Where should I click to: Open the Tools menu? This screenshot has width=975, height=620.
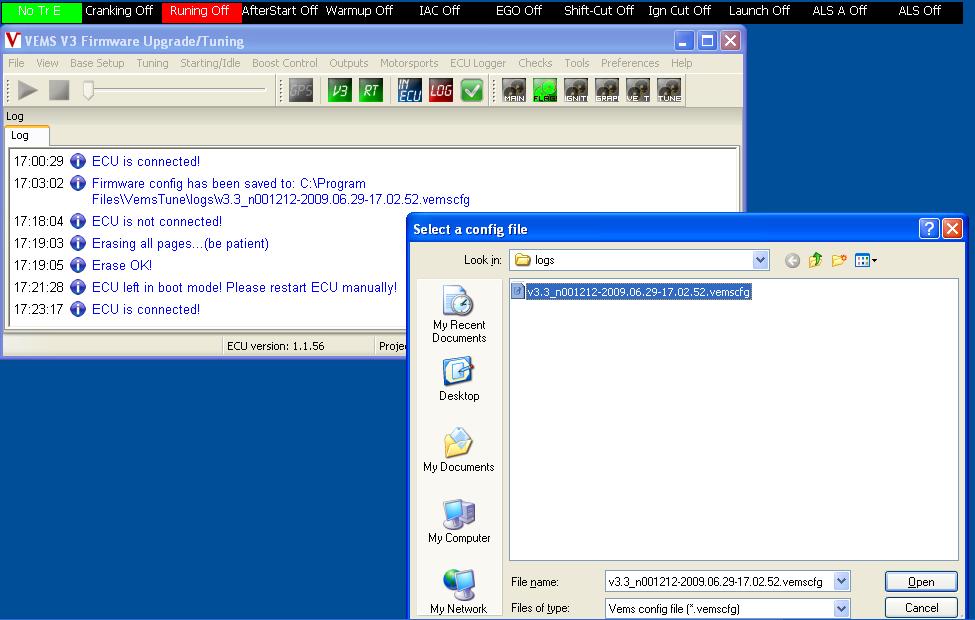(x=577, y=63)
